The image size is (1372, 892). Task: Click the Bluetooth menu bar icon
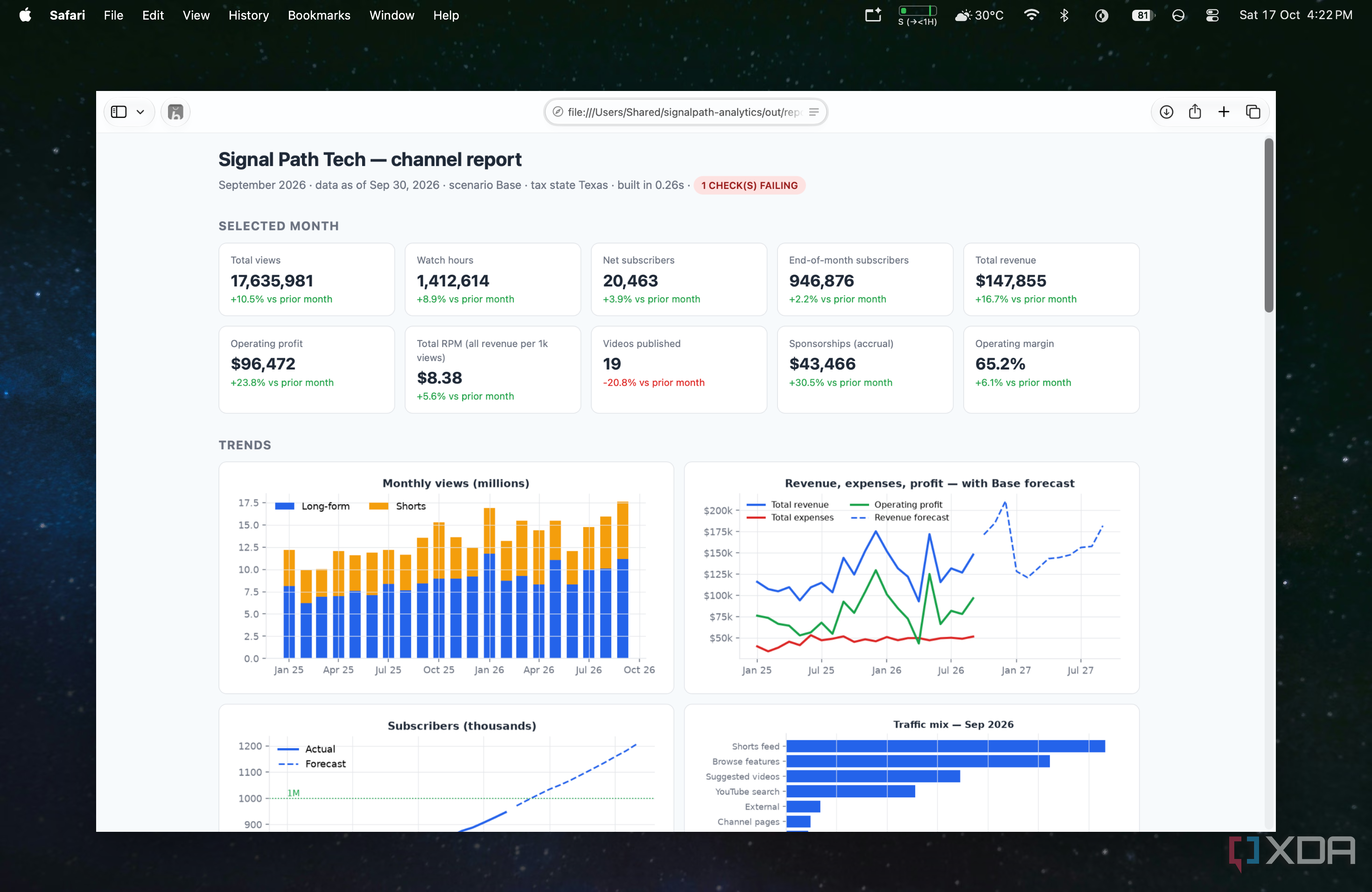pos(1064,15)
